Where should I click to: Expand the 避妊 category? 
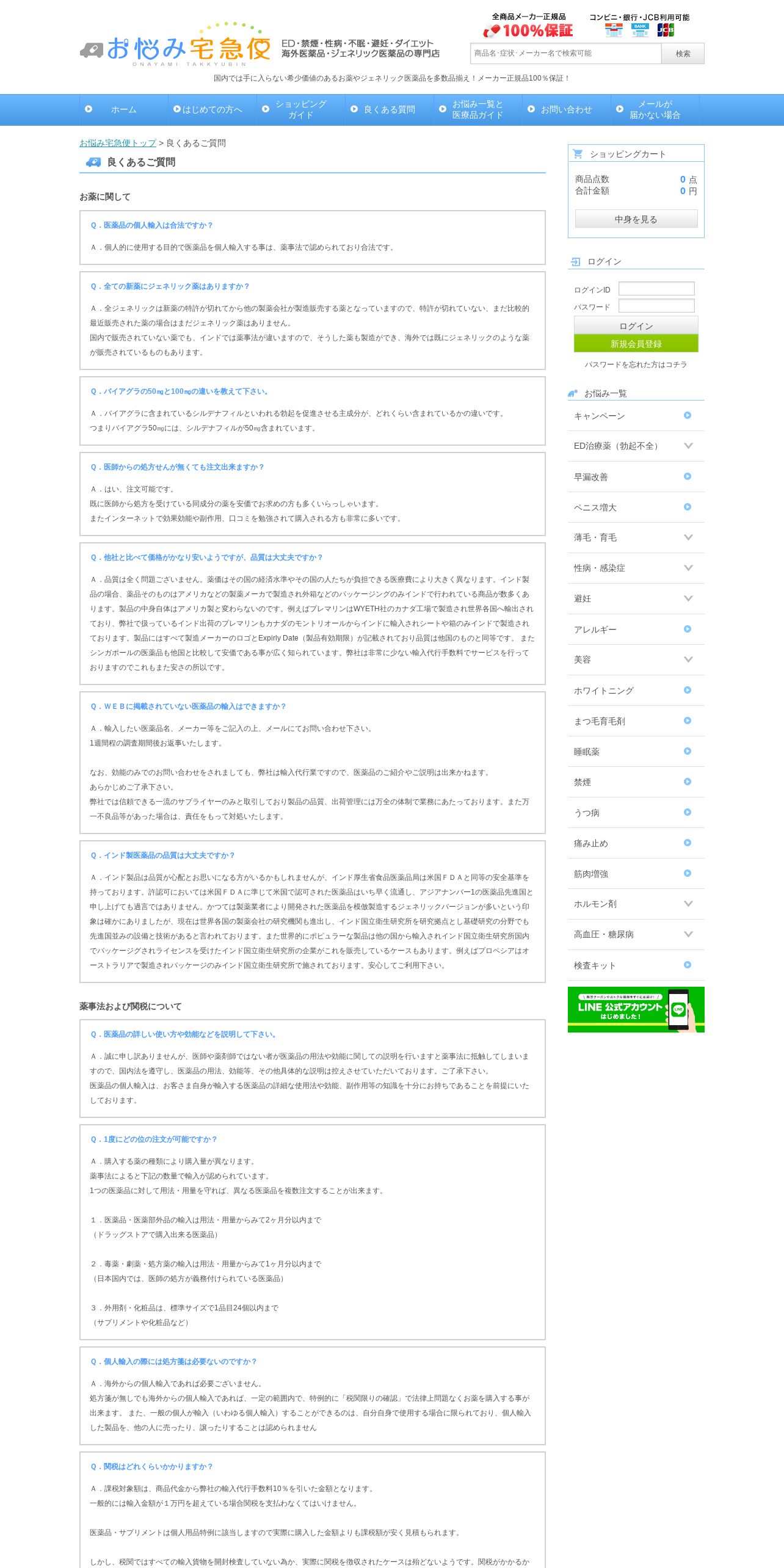pos(636,598)
